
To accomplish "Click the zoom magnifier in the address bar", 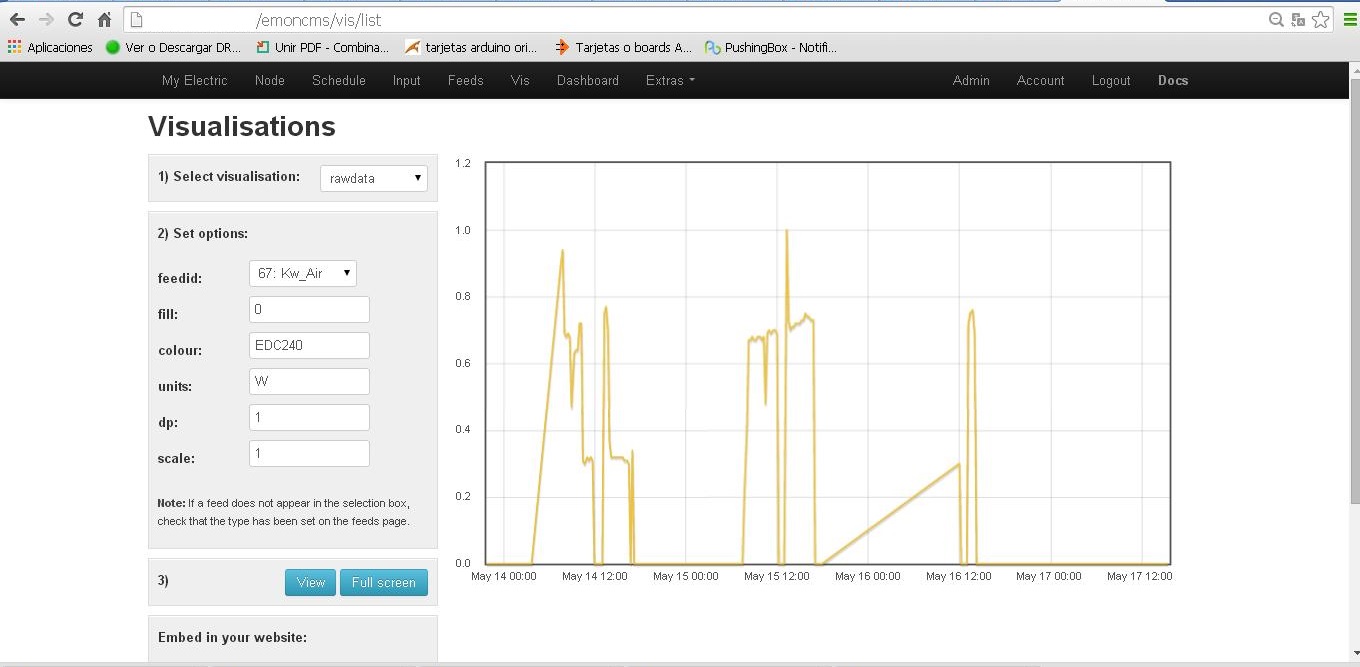I will click(x=1276, y=19).
